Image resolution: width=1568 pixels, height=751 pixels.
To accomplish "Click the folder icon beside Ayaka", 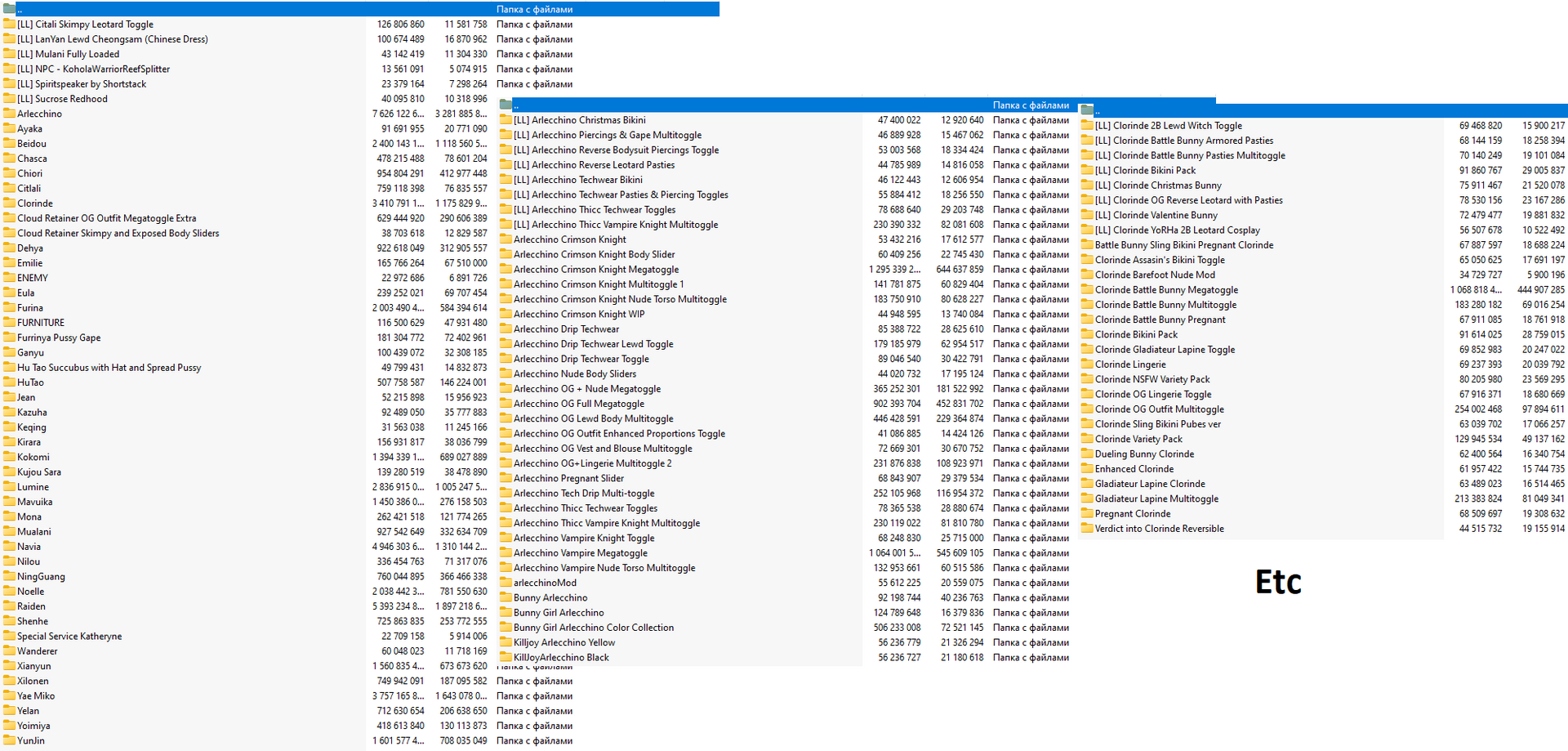I will [x=9, y=128].
